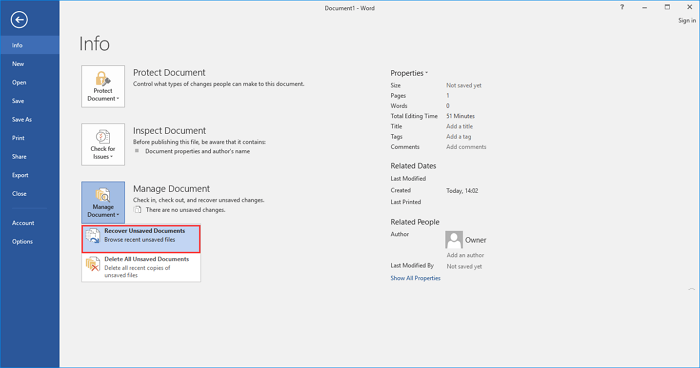Open Account settings
The width and height of the screenshot is (700, 368).
29,223
